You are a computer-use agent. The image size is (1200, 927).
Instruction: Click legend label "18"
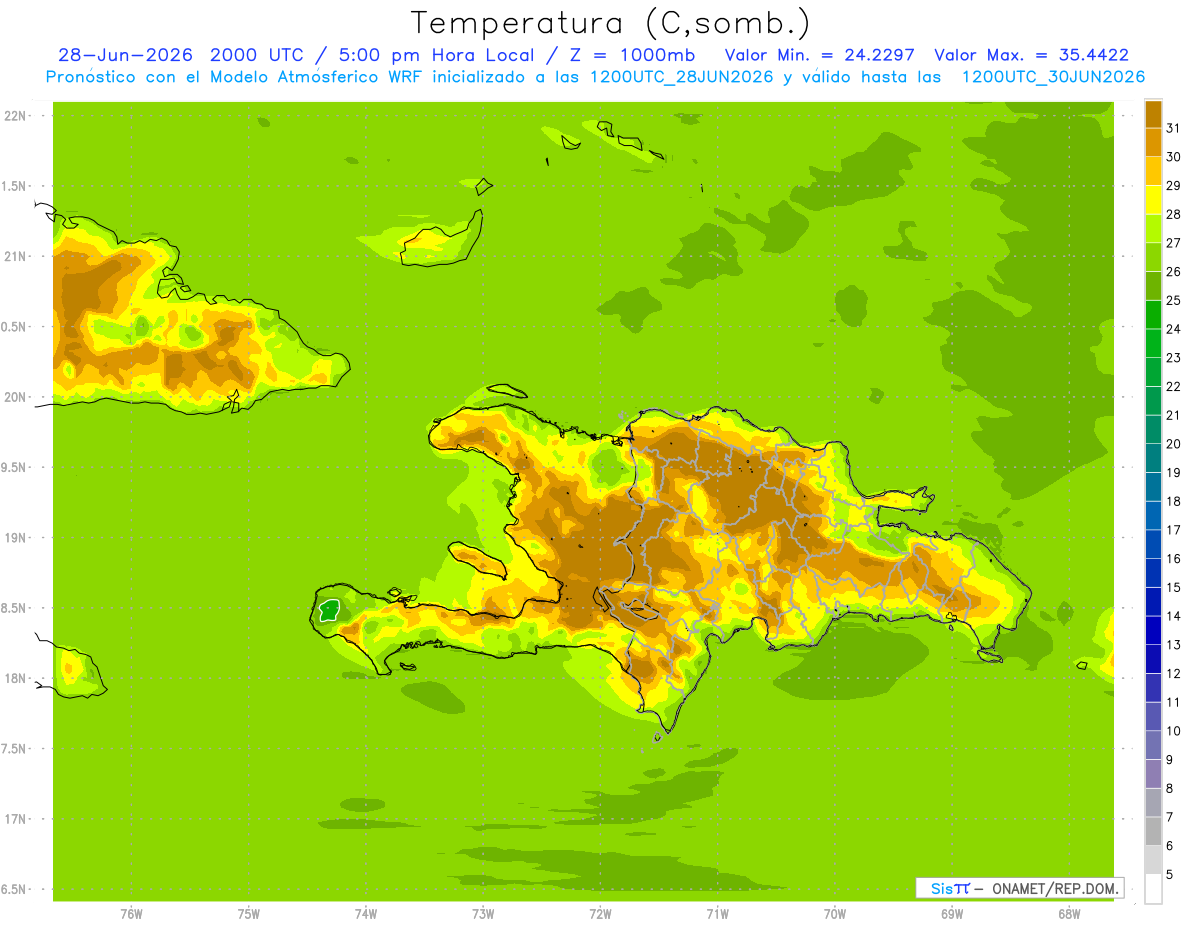click(x=1173, y=501)
